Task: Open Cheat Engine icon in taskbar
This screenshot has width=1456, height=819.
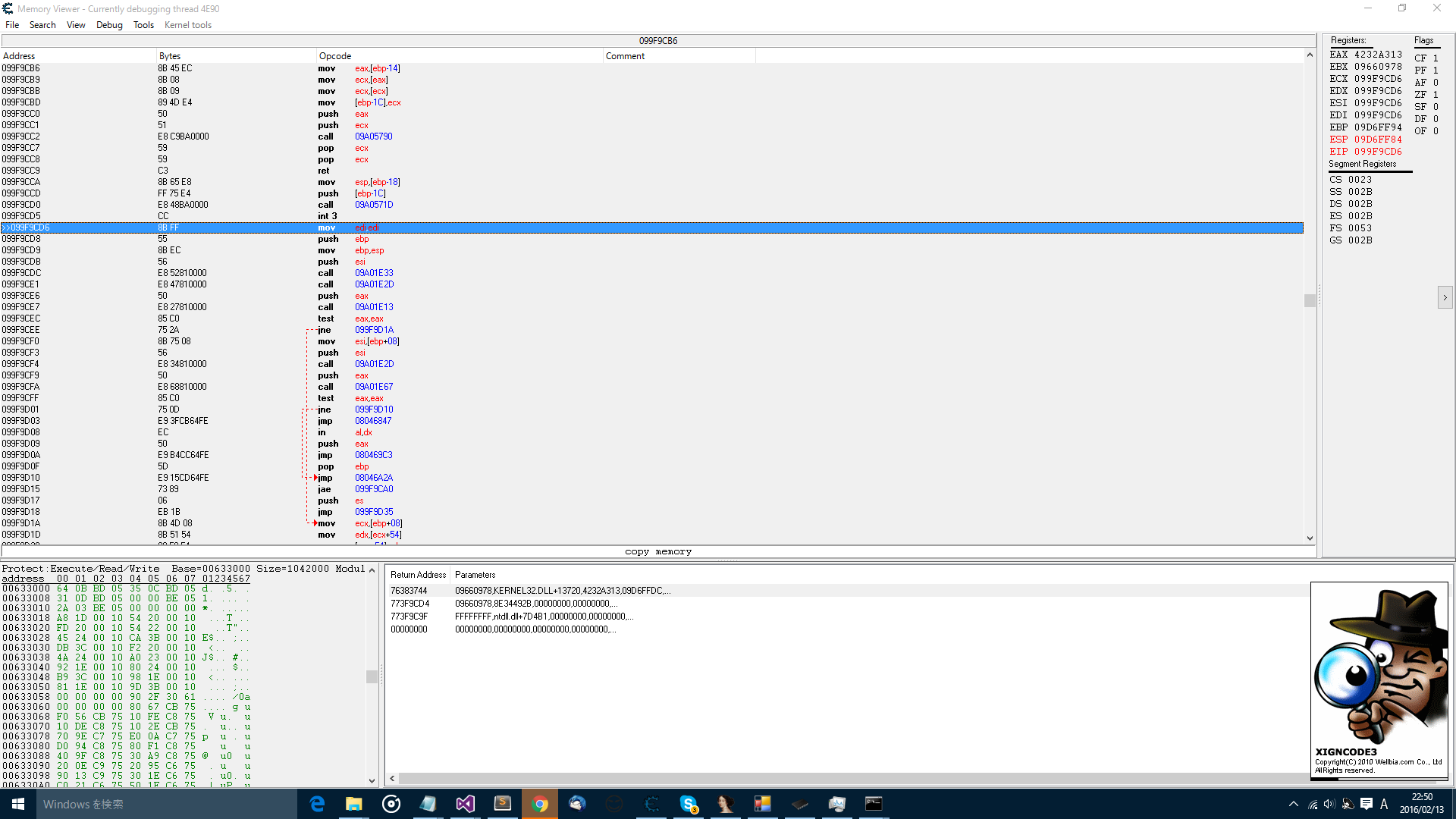Action: pyautogui.click(x=651, y=804)
